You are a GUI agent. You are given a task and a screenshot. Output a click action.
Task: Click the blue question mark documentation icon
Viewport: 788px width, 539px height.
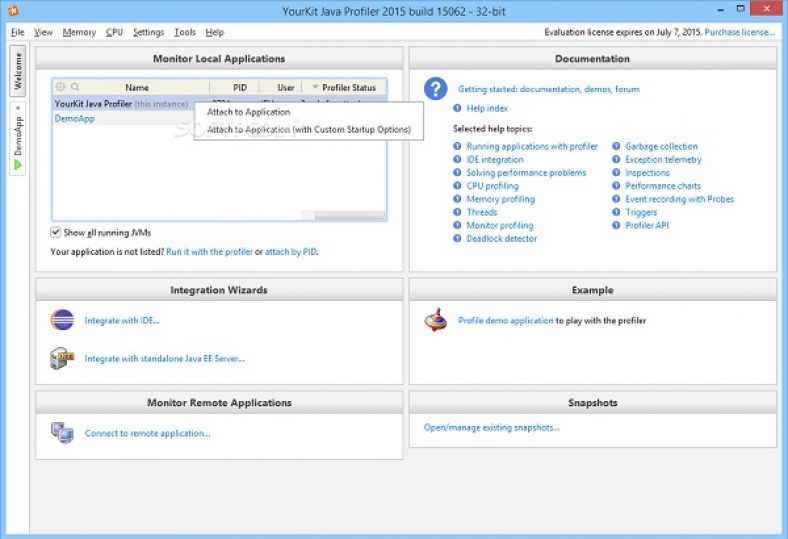435,89
